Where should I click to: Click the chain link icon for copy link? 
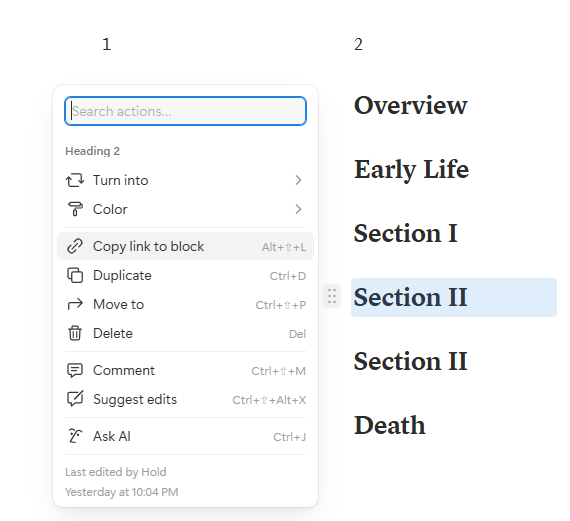click(75, 246)
